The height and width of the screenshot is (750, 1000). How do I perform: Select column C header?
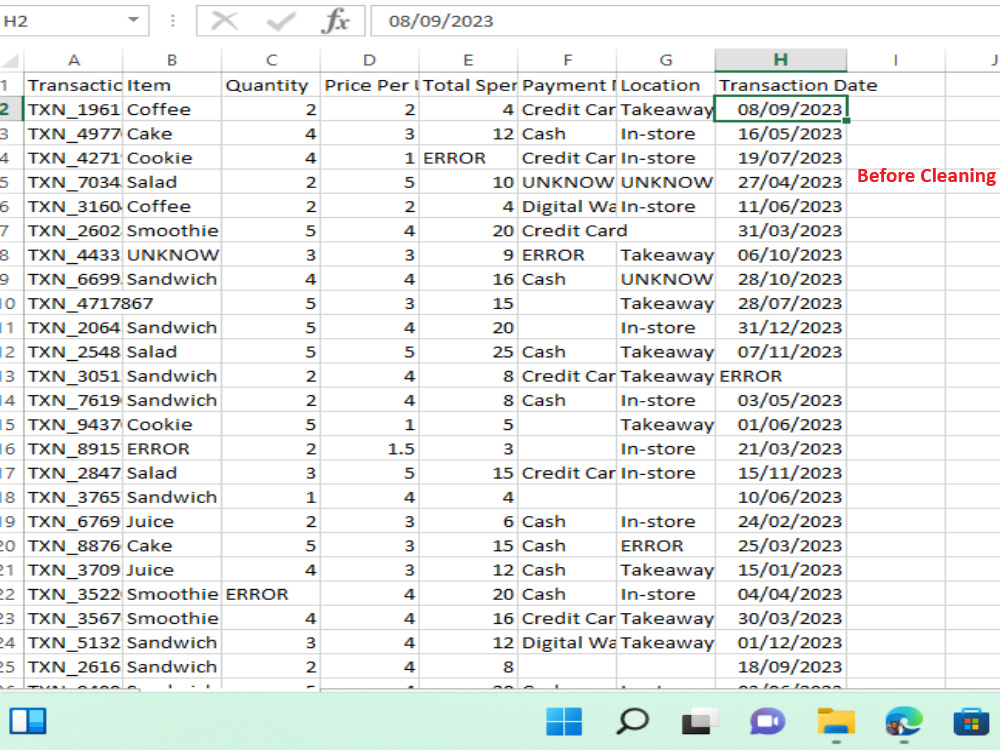(x=271, y=61)
